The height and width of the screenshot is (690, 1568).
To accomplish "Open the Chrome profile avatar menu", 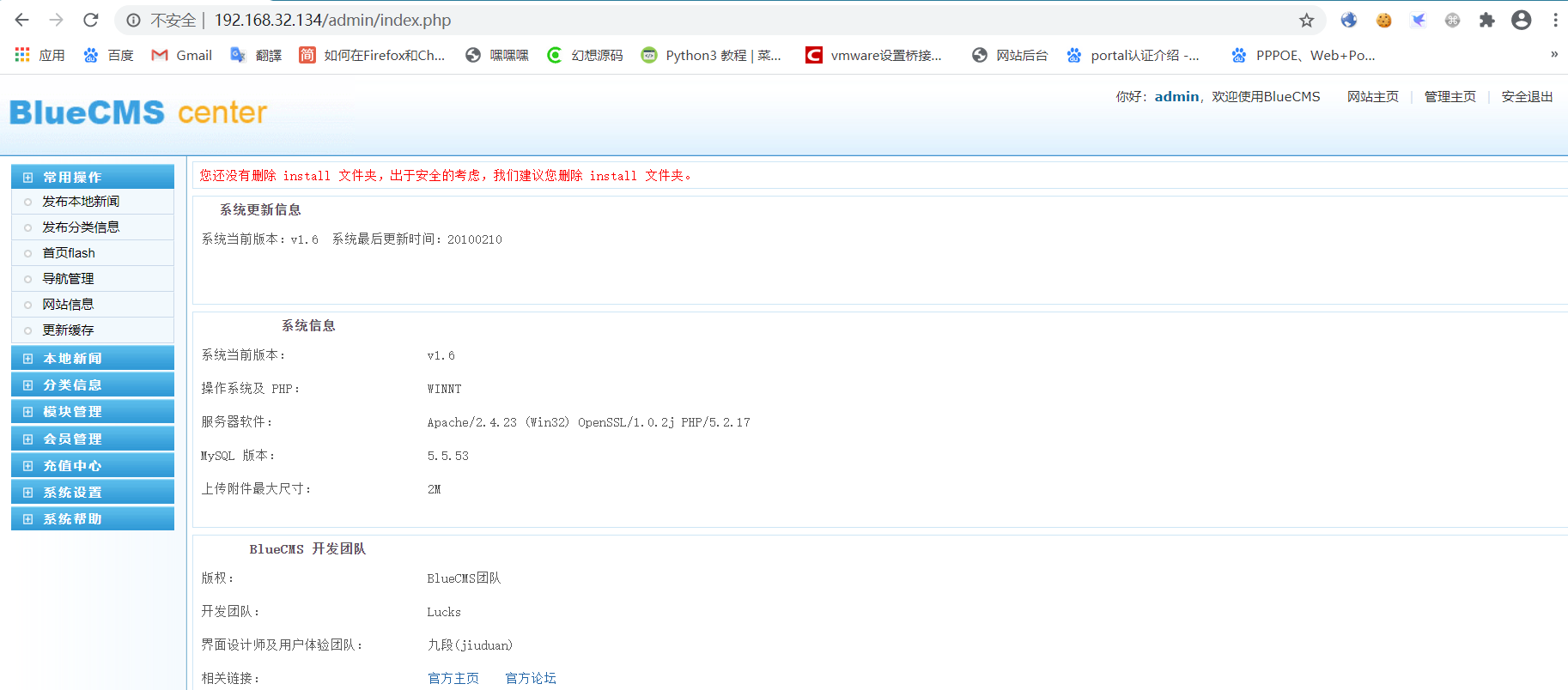I will (x=1521, y=20).
